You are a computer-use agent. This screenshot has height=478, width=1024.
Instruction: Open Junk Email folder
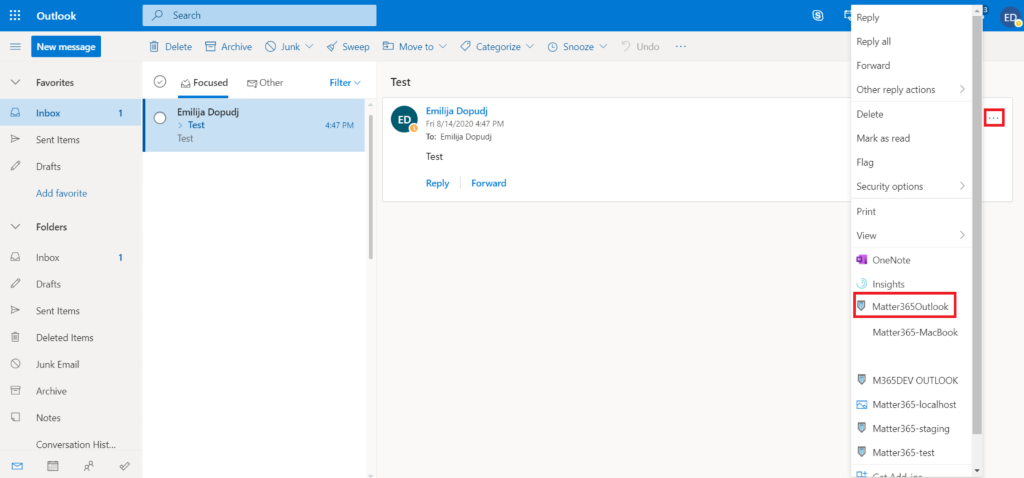point(57,364)
